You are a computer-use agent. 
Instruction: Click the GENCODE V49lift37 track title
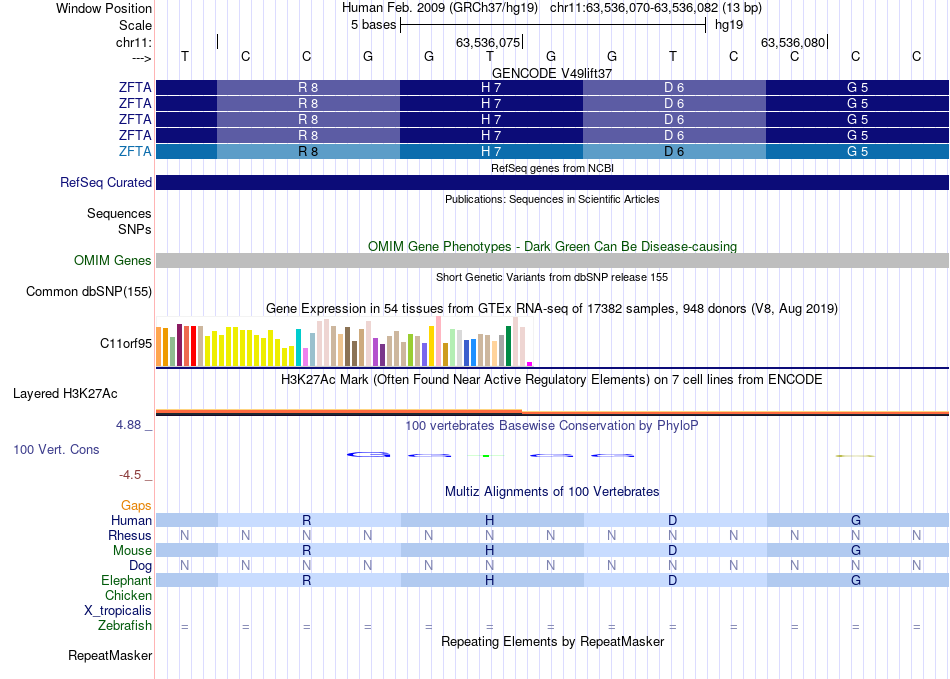click(552, 73)
